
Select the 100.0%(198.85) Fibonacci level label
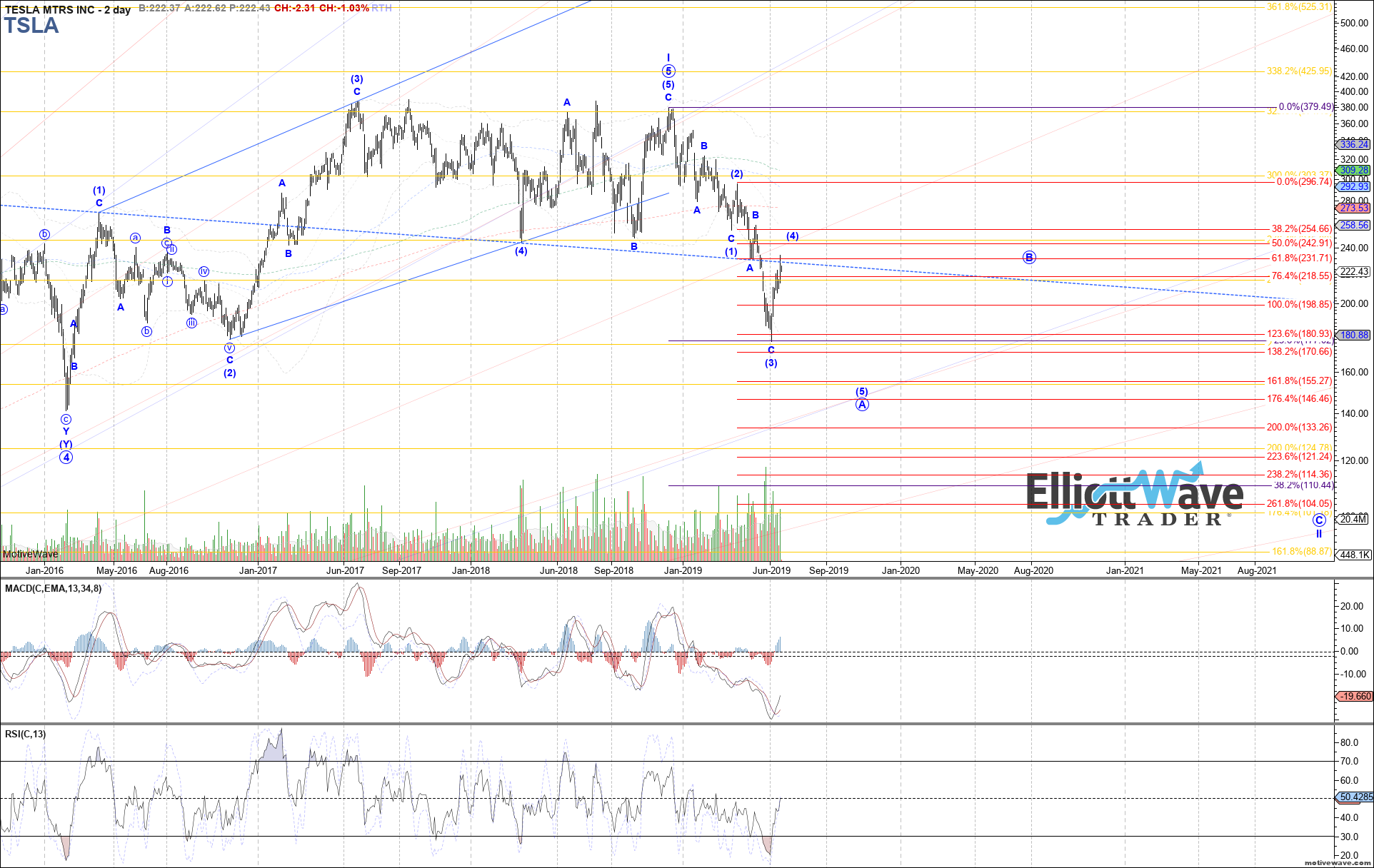[1299, 305]
